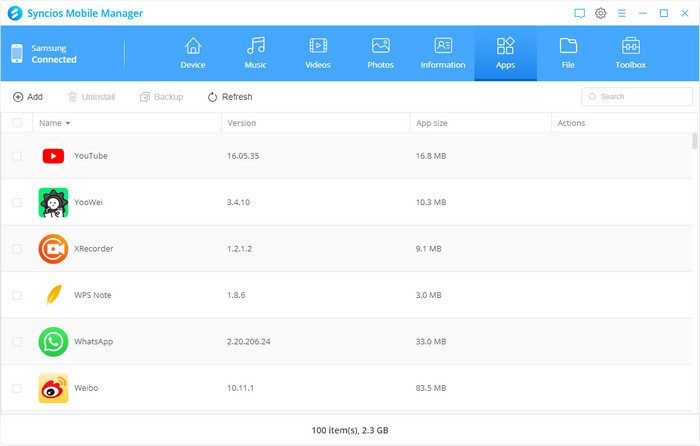This screenshot has height=446, width=700.
Task: Go to the Photos section
Action: [x=380, y=47]
